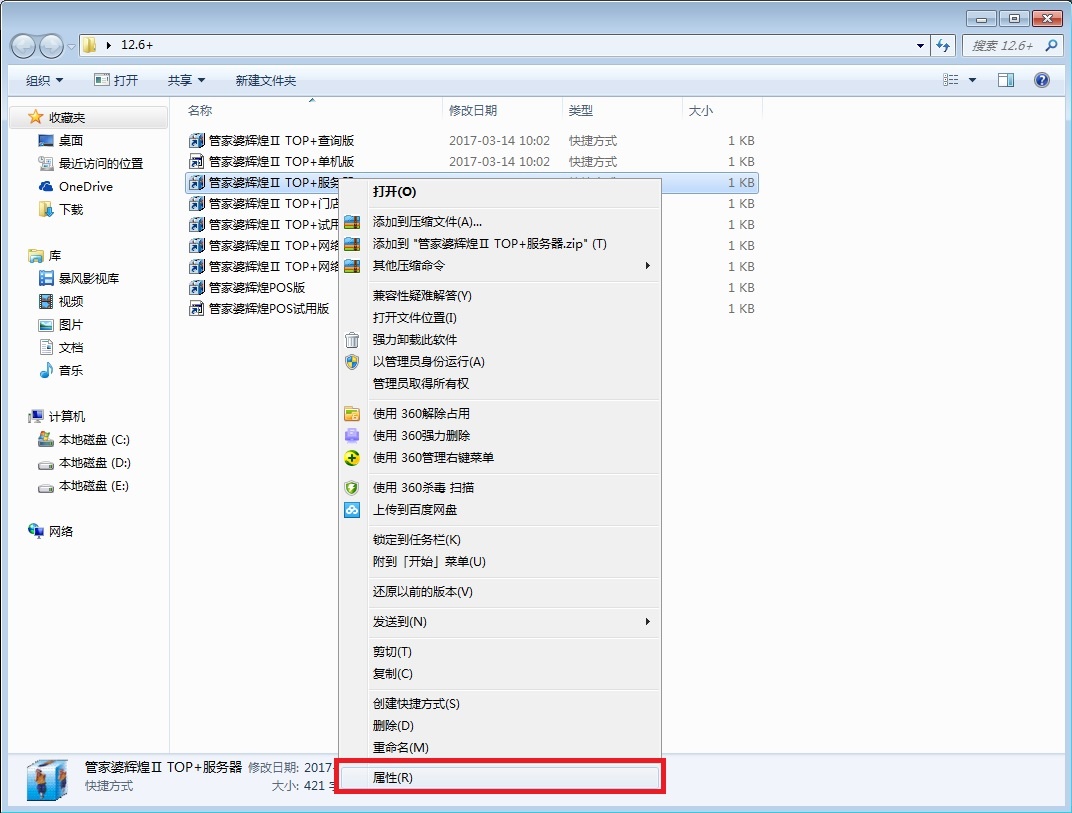Choose 兼容性疑难解答(Y) menu item
This screenshot has width=1072, height=813.
tap(500, 295)
